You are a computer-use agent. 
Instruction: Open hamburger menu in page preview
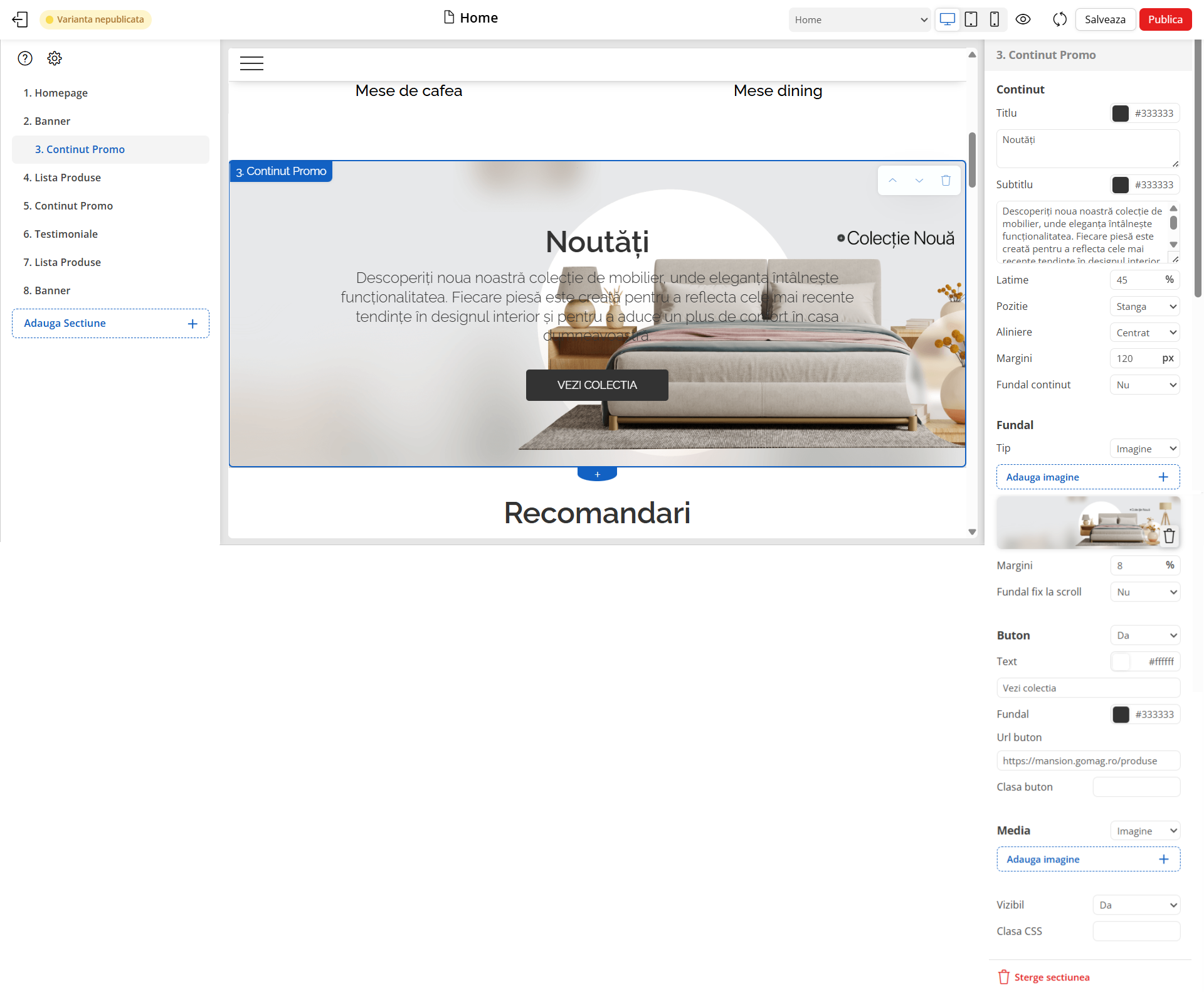[x=251, y=63]
